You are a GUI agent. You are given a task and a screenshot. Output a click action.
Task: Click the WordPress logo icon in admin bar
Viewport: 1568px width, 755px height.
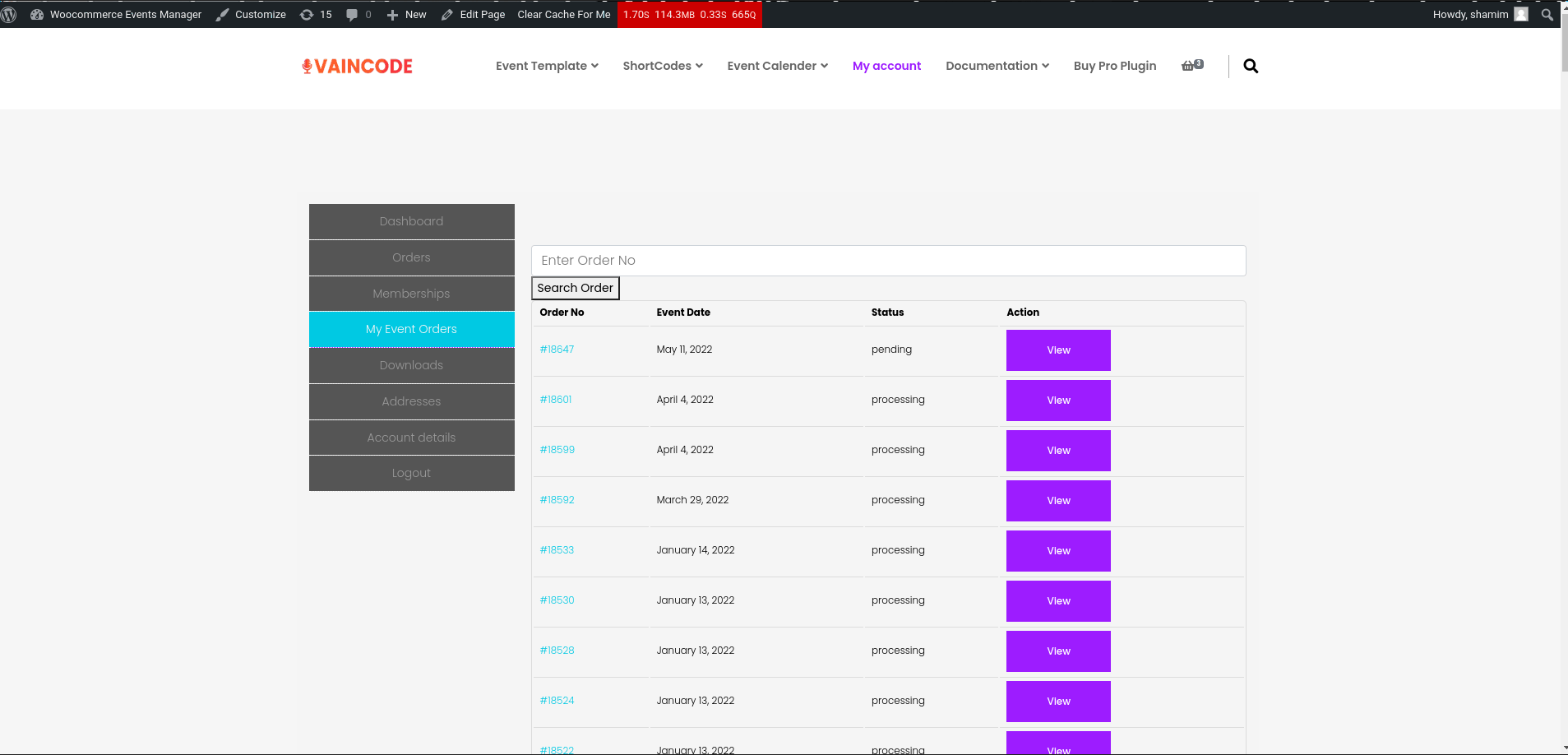point(9,15)
